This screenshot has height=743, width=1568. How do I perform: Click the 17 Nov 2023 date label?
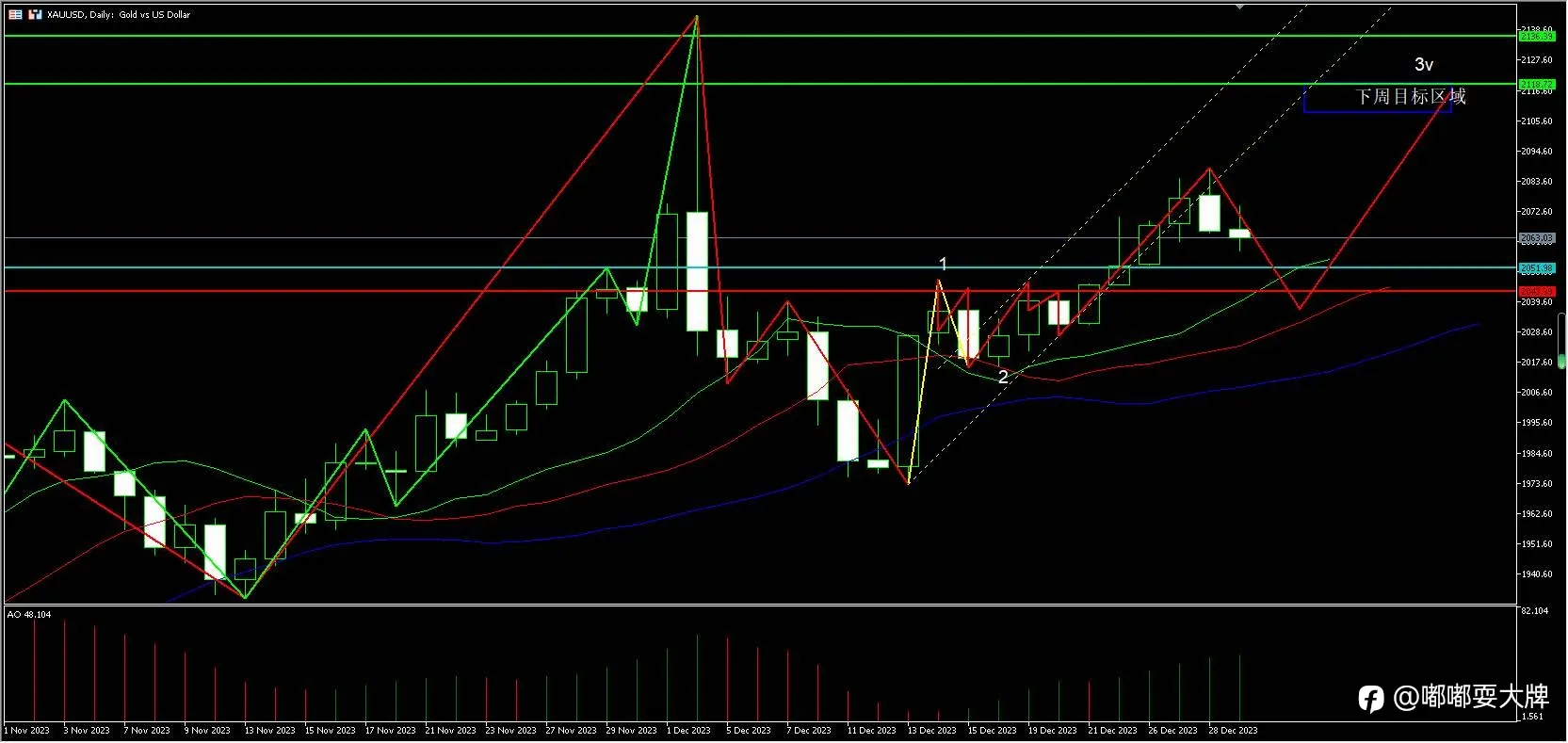[390, 731]
